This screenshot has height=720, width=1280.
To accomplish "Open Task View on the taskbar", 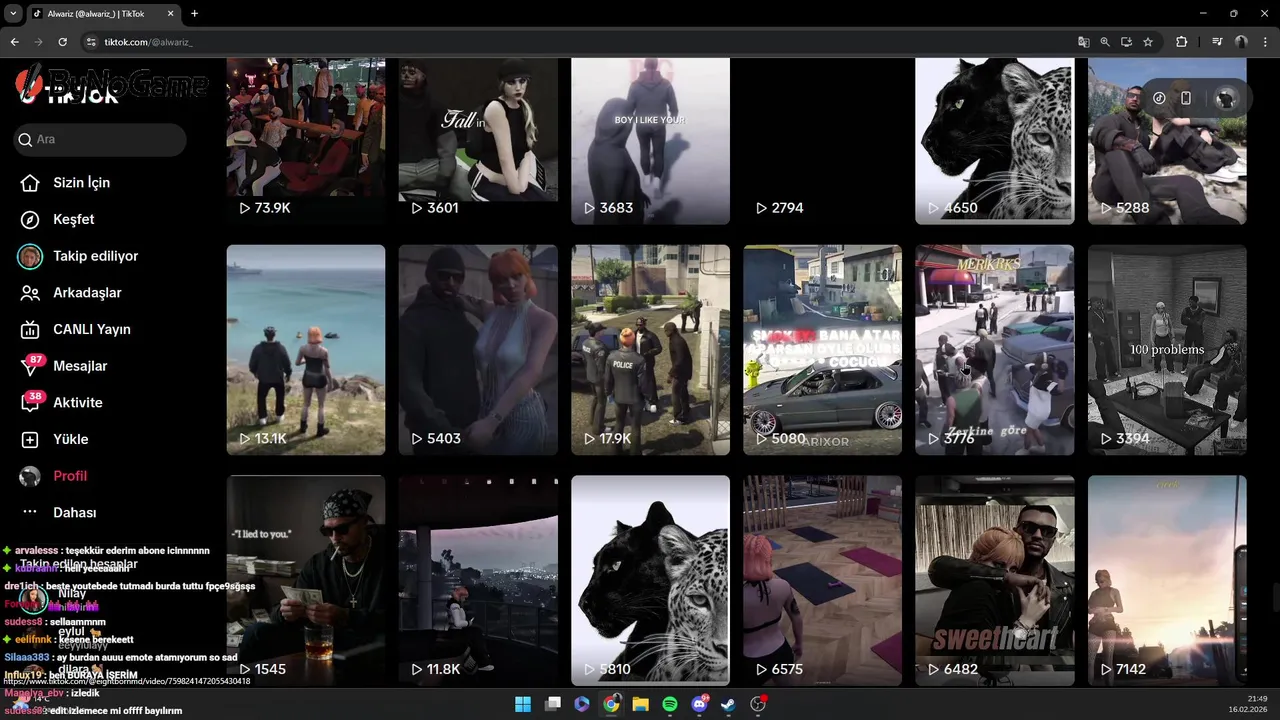I will pos(553,704).
